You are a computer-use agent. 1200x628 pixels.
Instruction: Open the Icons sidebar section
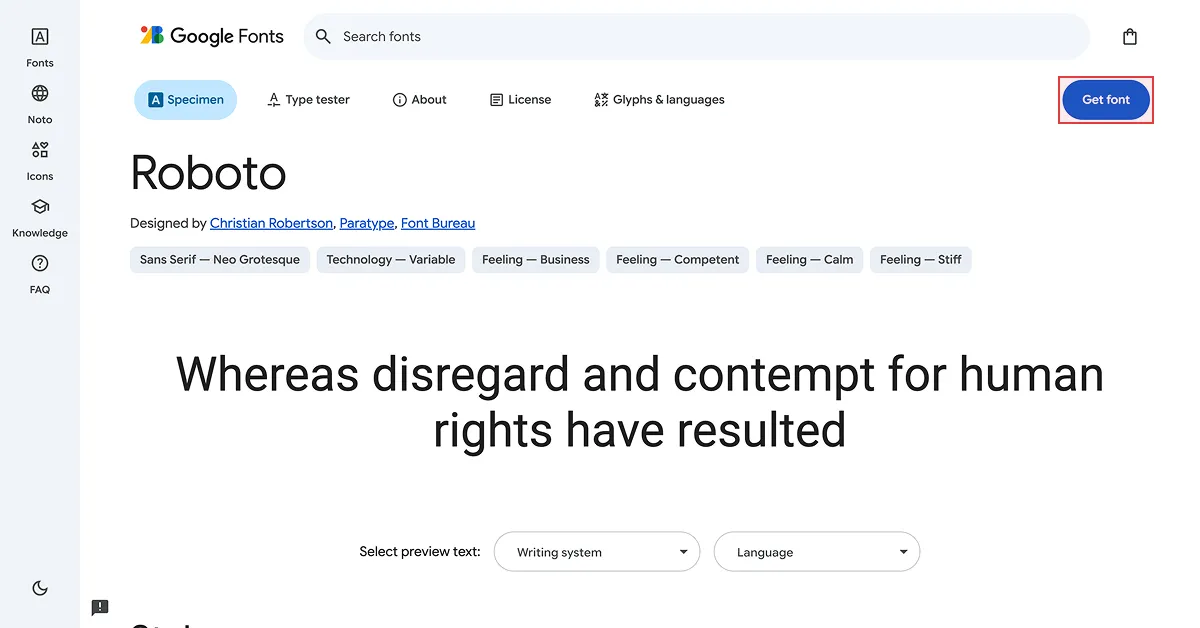[x=40, y=151]
